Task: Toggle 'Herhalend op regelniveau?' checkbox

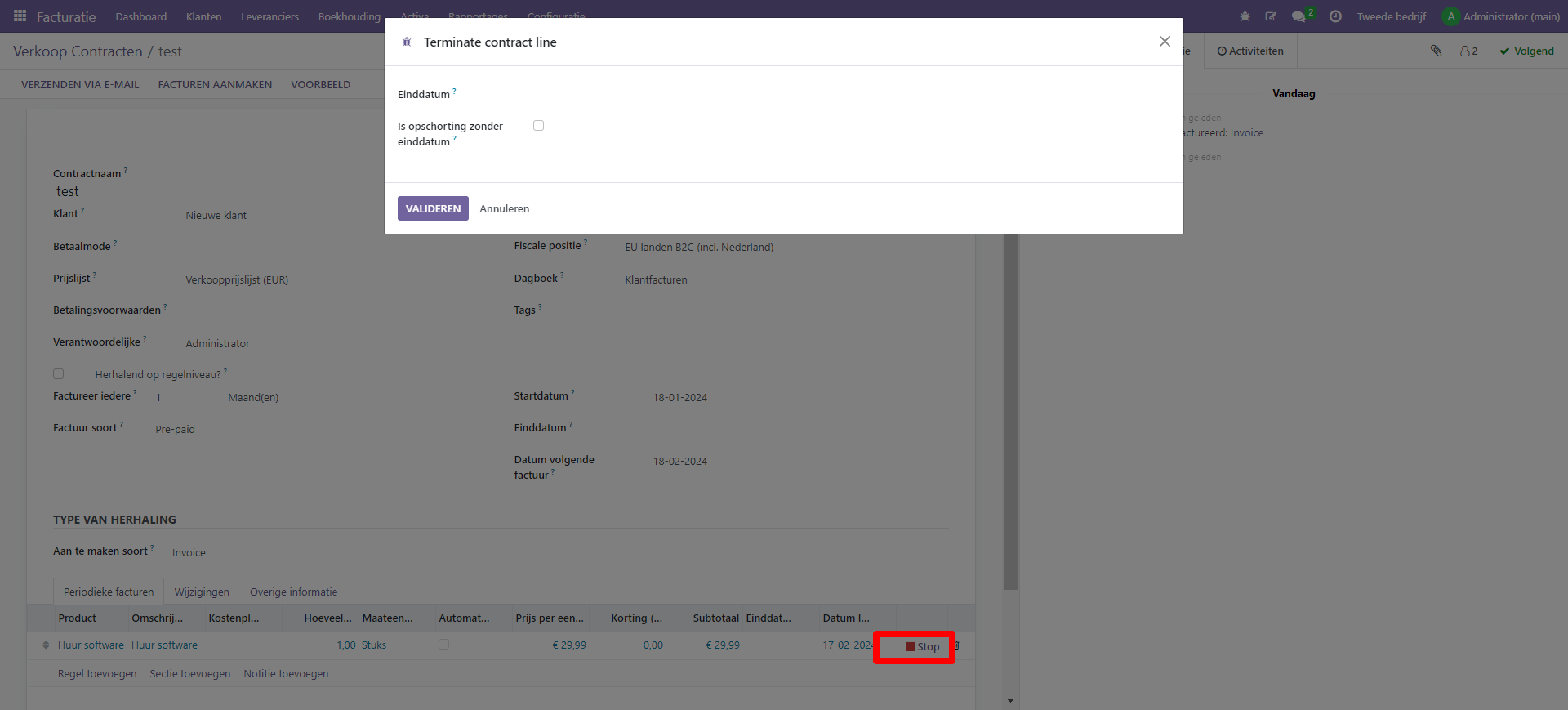Action: pos(59,374)
